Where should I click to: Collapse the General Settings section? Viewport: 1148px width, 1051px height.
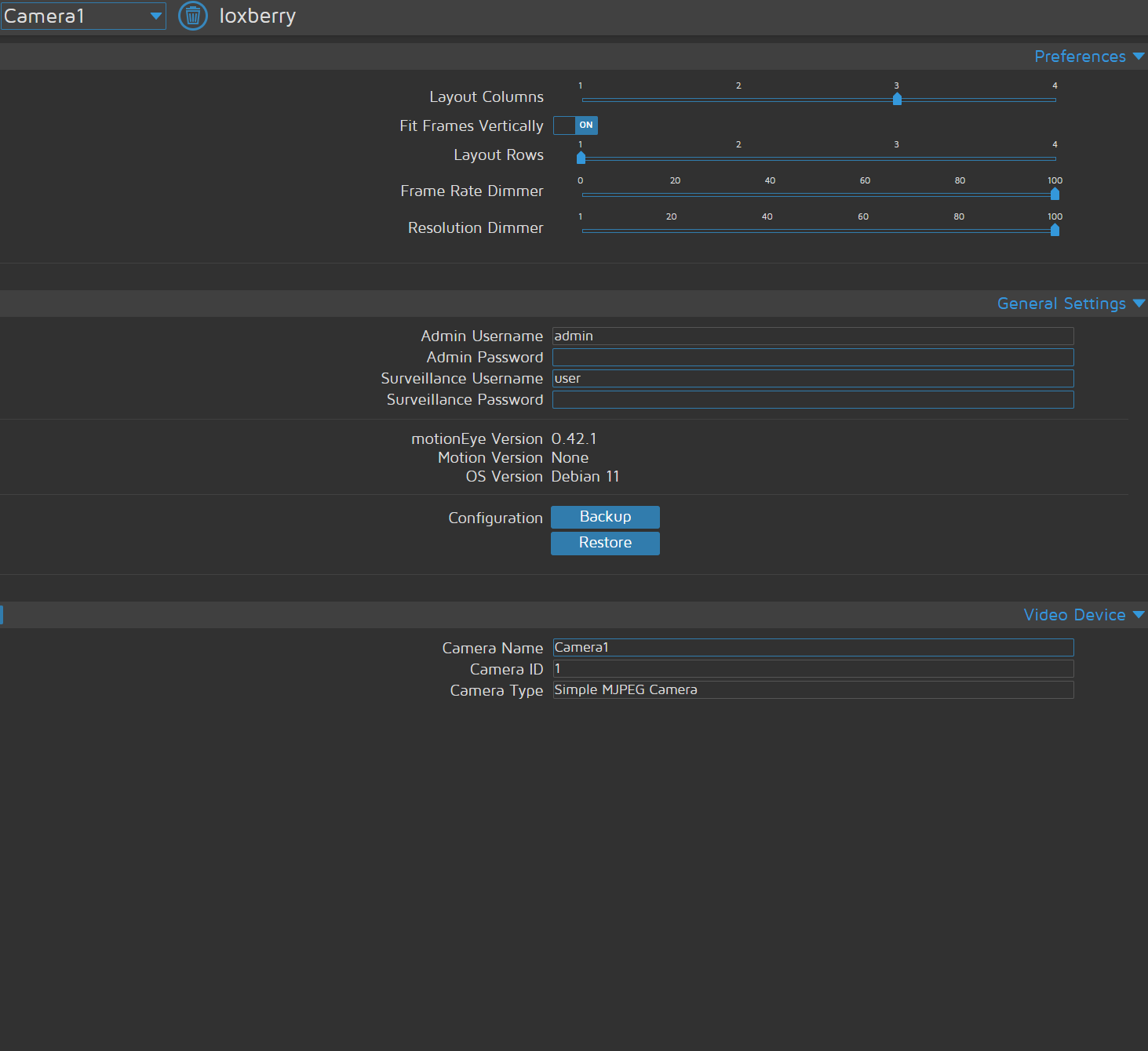1070,304
